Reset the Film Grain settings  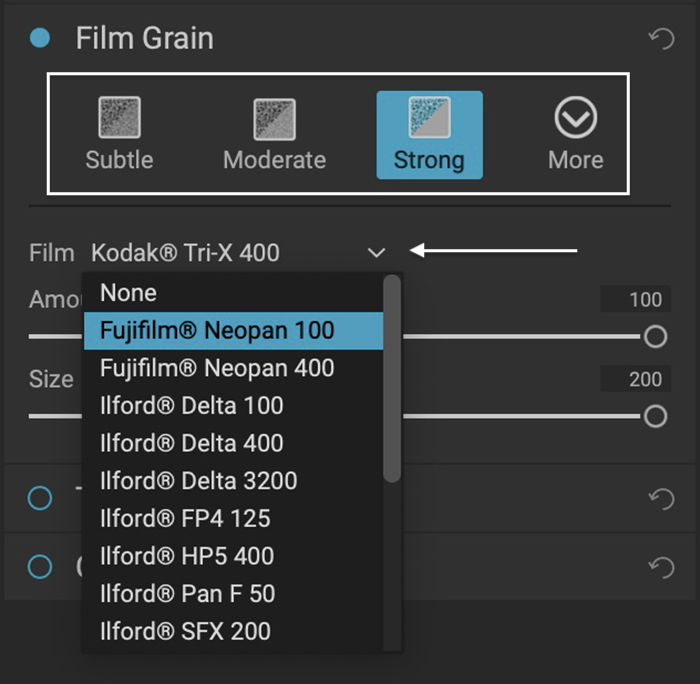[x=661, y=40]
